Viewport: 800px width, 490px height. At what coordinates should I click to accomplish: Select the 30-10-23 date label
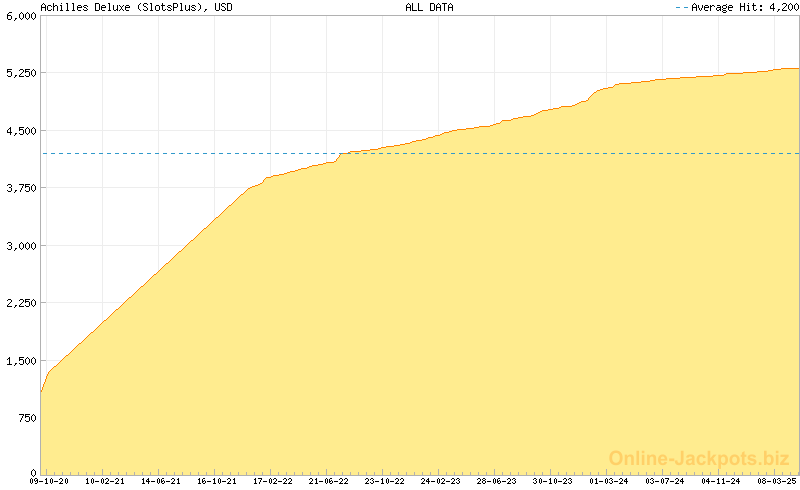[552, 481]
